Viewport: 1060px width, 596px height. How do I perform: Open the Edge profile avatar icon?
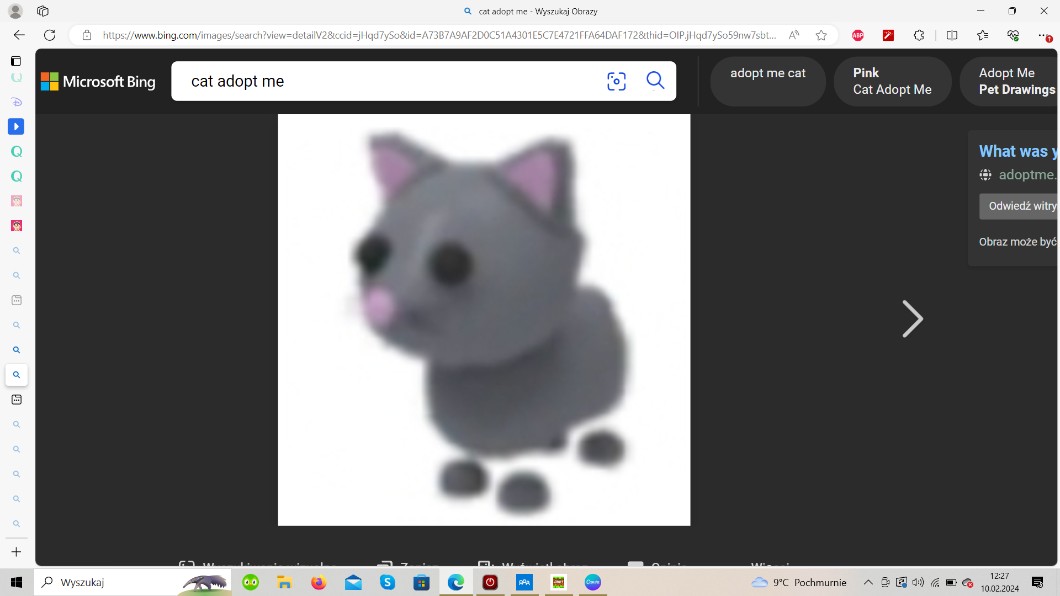coord(15,11)
